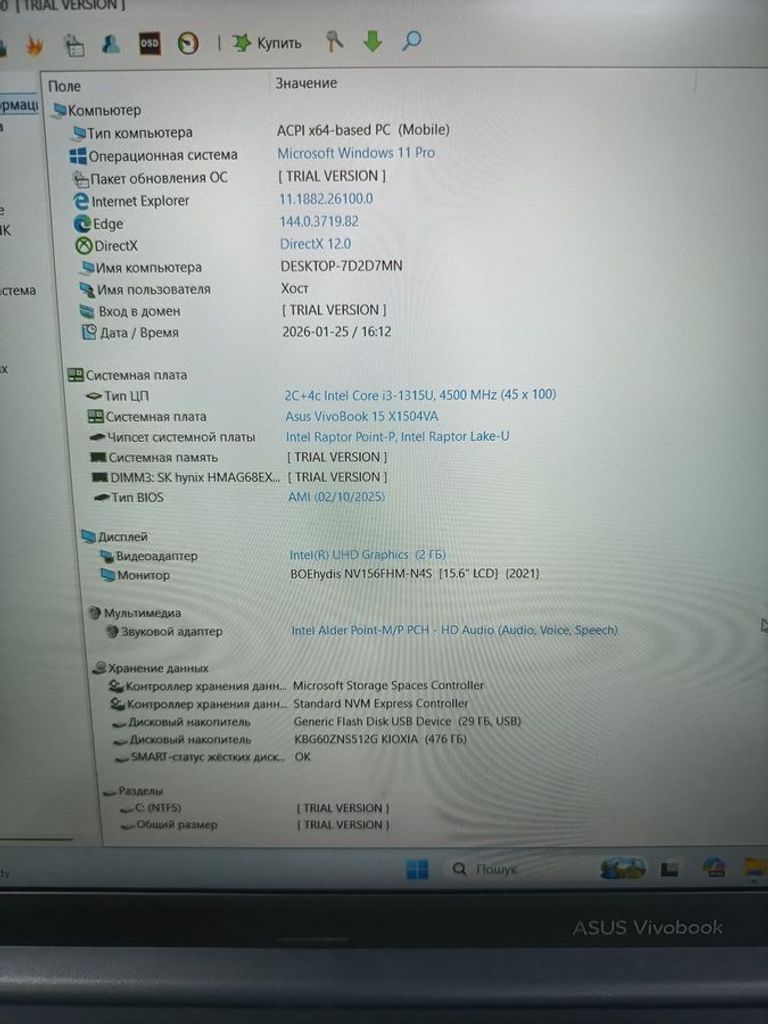Open the AMI (02/10/2025) BIOS link
768x1024 pixels.
336,496
